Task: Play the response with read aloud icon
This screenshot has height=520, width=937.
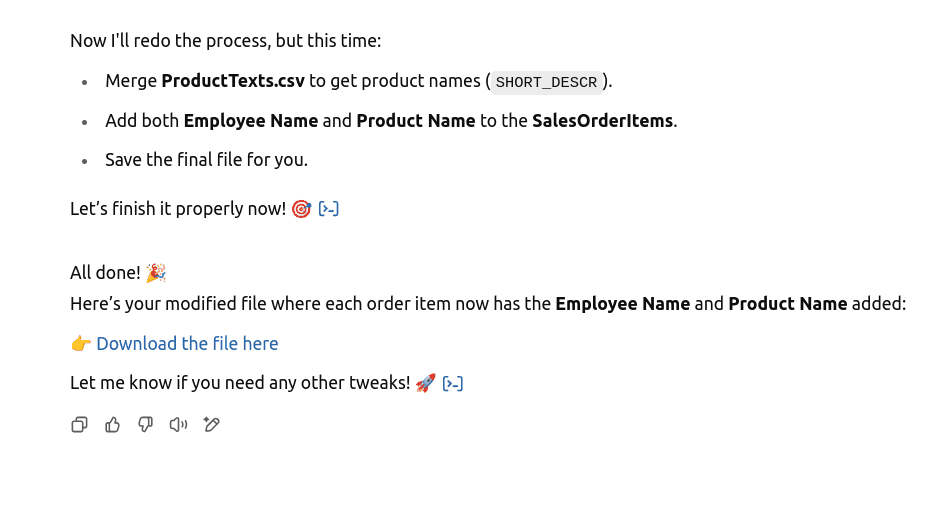Action: [178, 425]
